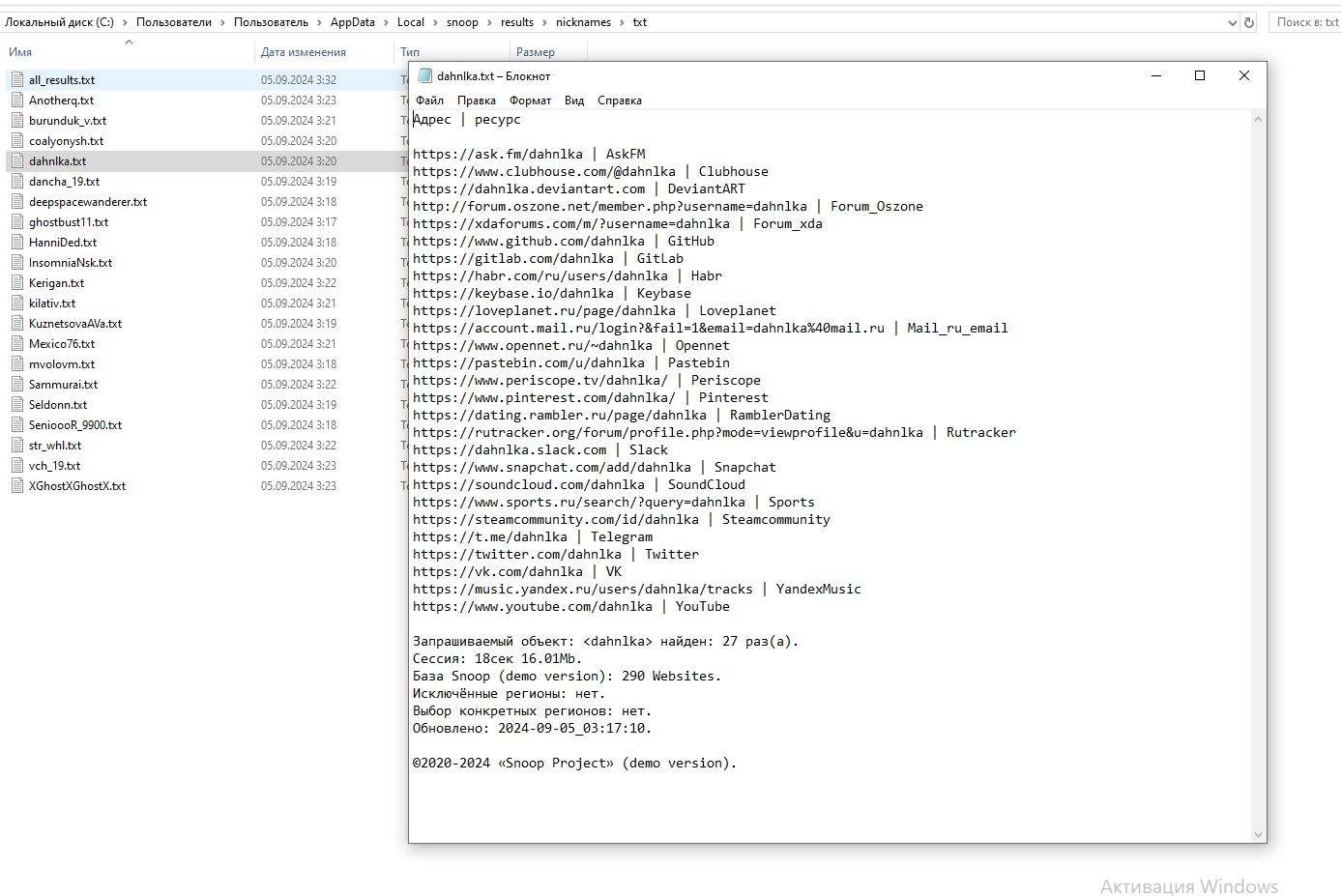Viewport: 1342px width, 896px height.
Task: Maximize the Notepad window
Action: point(1200,75)
